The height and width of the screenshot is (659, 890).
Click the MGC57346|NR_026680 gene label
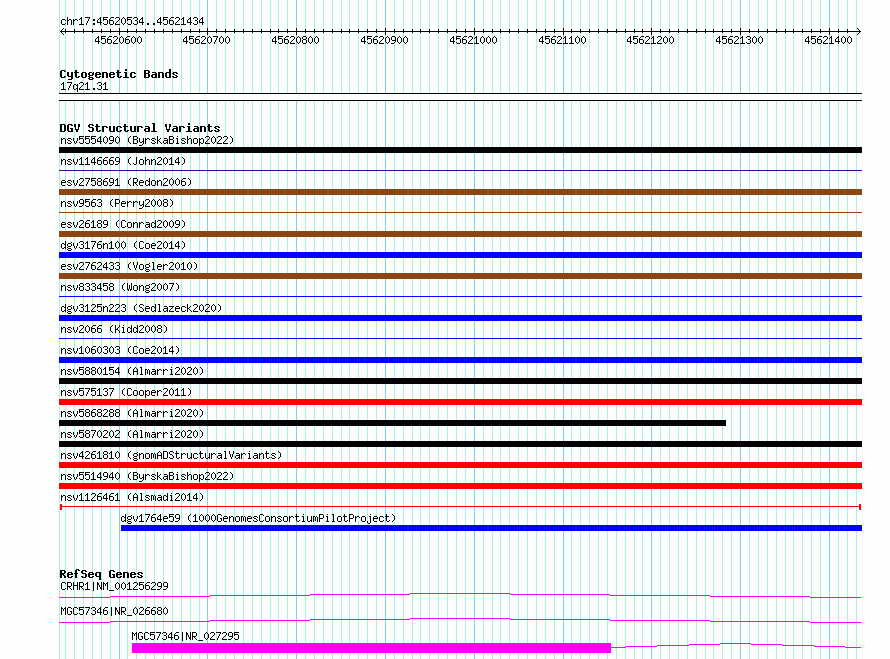(x=114, y=611)
